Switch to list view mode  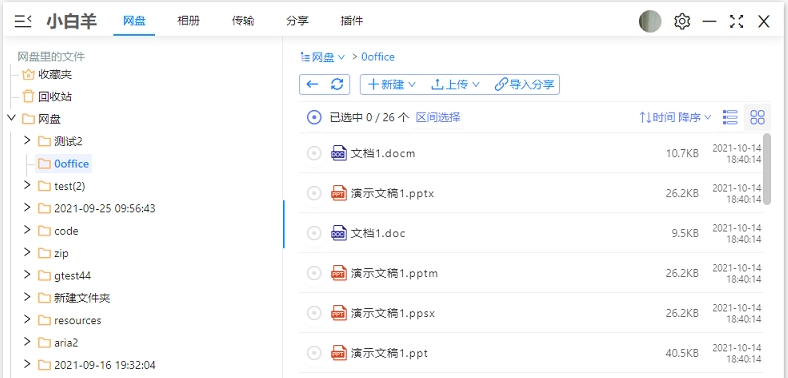(x=730, y=117)
